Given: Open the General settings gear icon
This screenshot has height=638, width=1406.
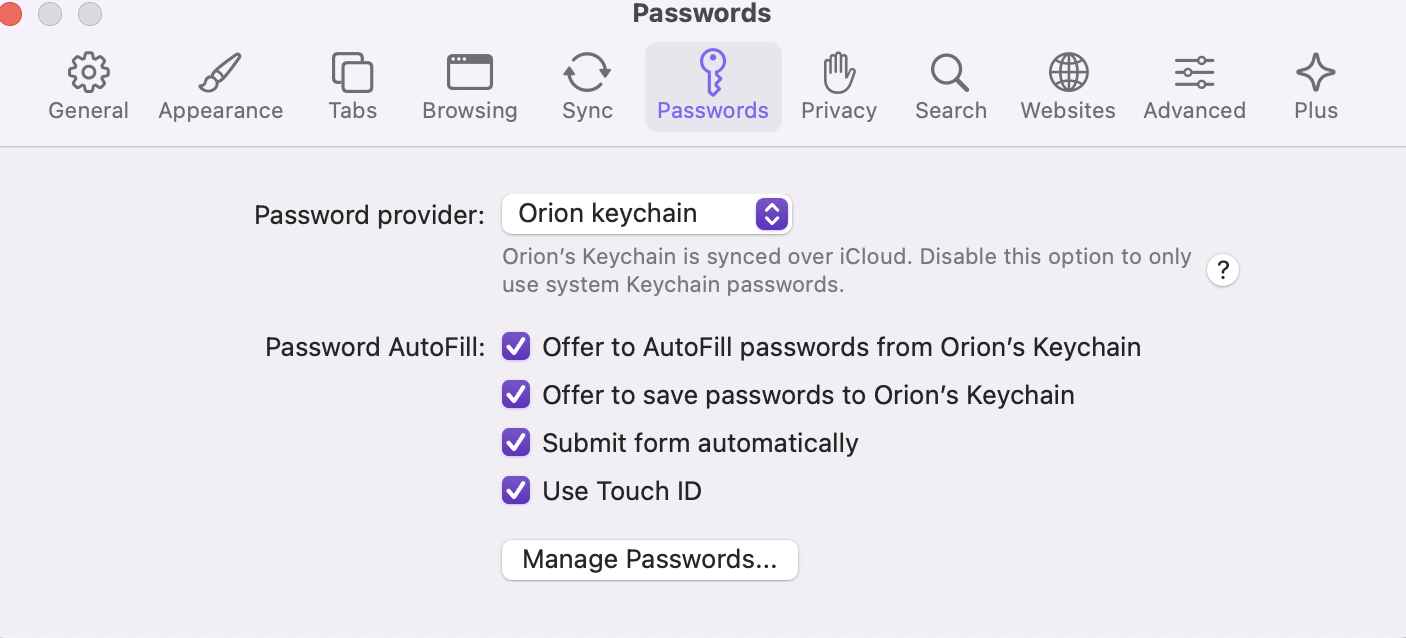Looking at the screenshot, I should pos(88,73).
